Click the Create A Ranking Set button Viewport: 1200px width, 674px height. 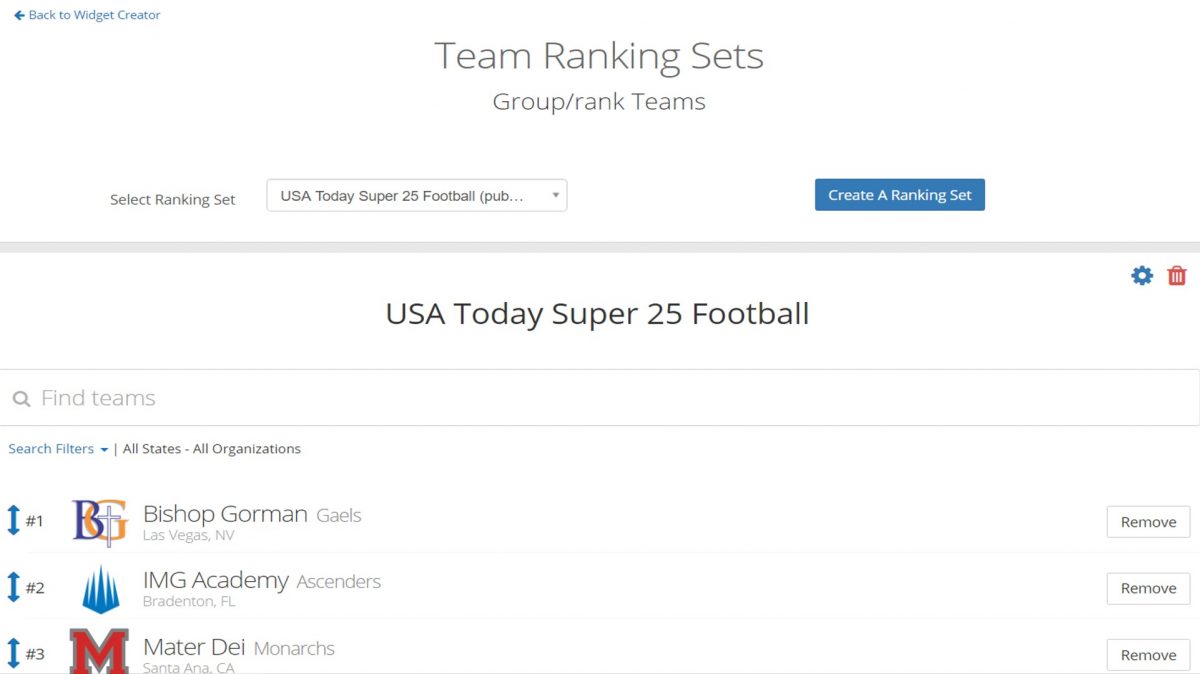(899, 195)
